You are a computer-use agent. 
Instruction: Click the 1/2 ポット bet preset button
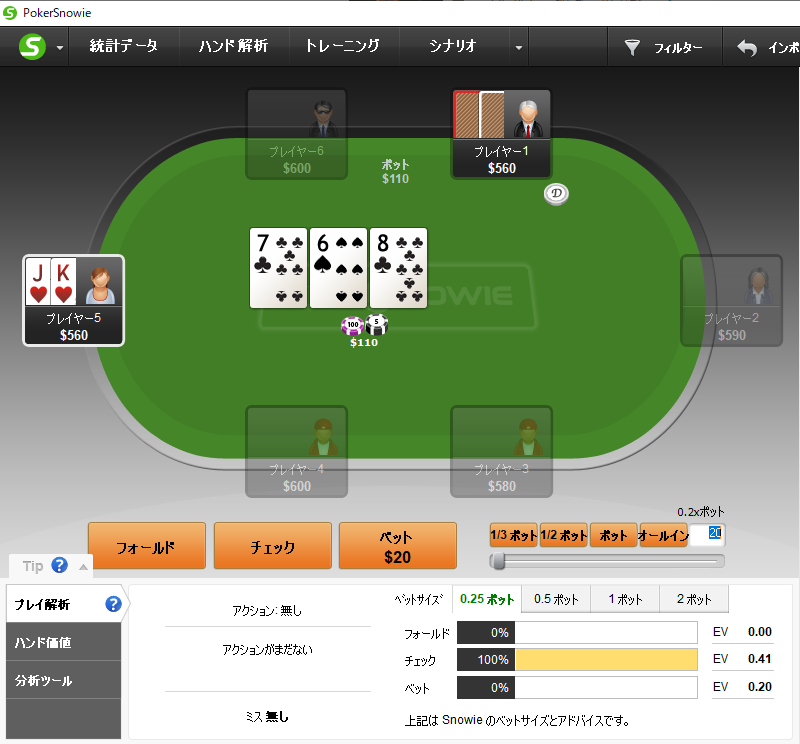click(564, 535)
